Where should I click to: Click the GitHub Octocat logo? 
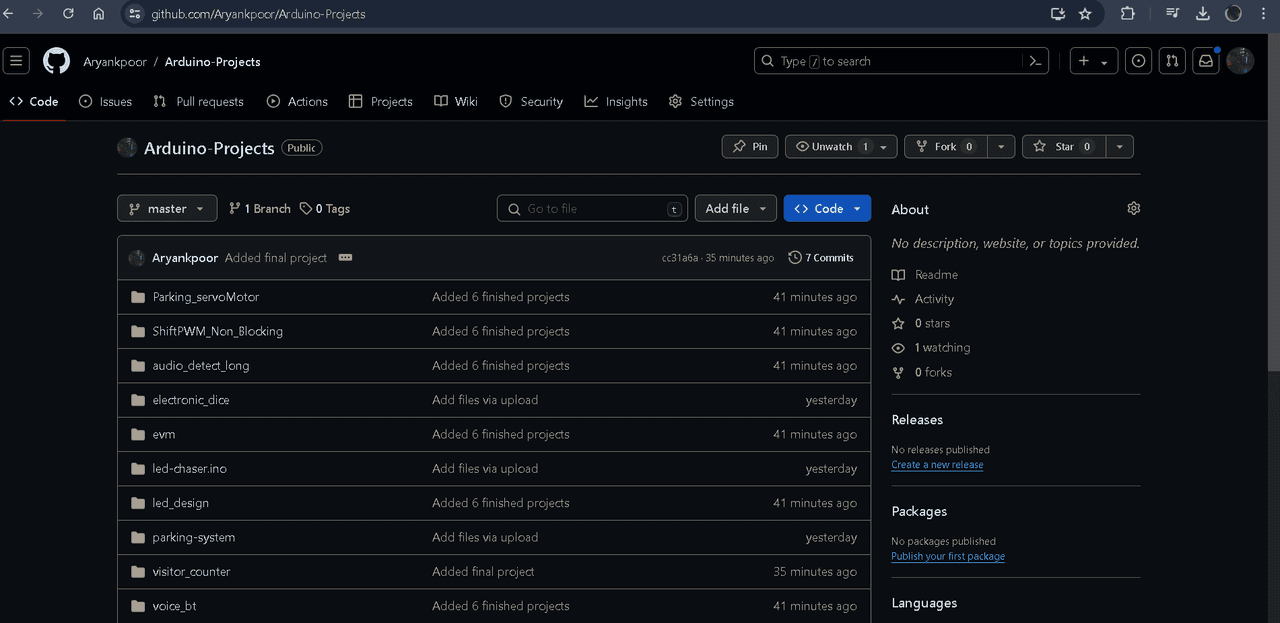click(56, 61)
